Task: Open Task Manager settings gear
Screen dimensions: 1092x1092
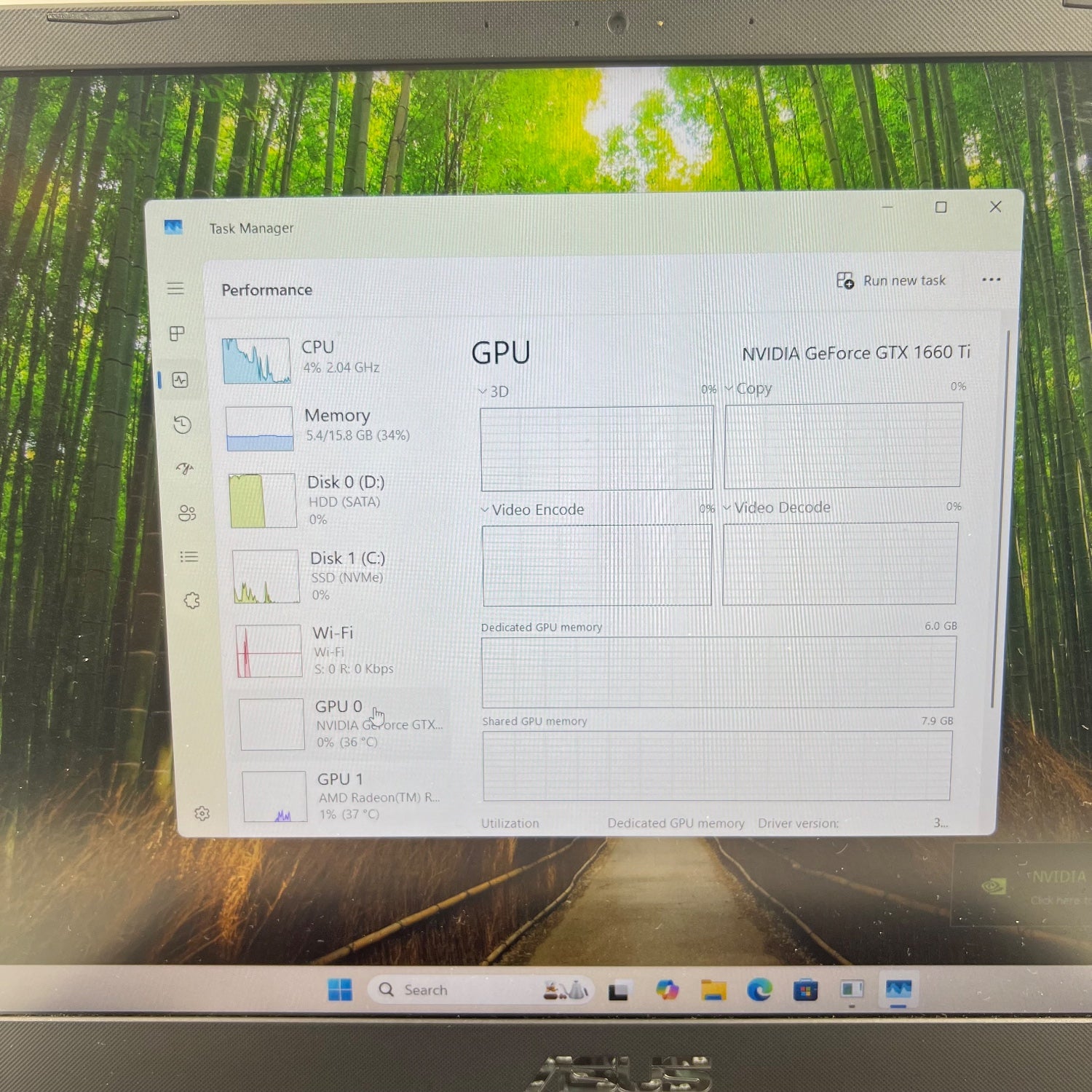Action: pyautogui.click(x=202, y=813)
